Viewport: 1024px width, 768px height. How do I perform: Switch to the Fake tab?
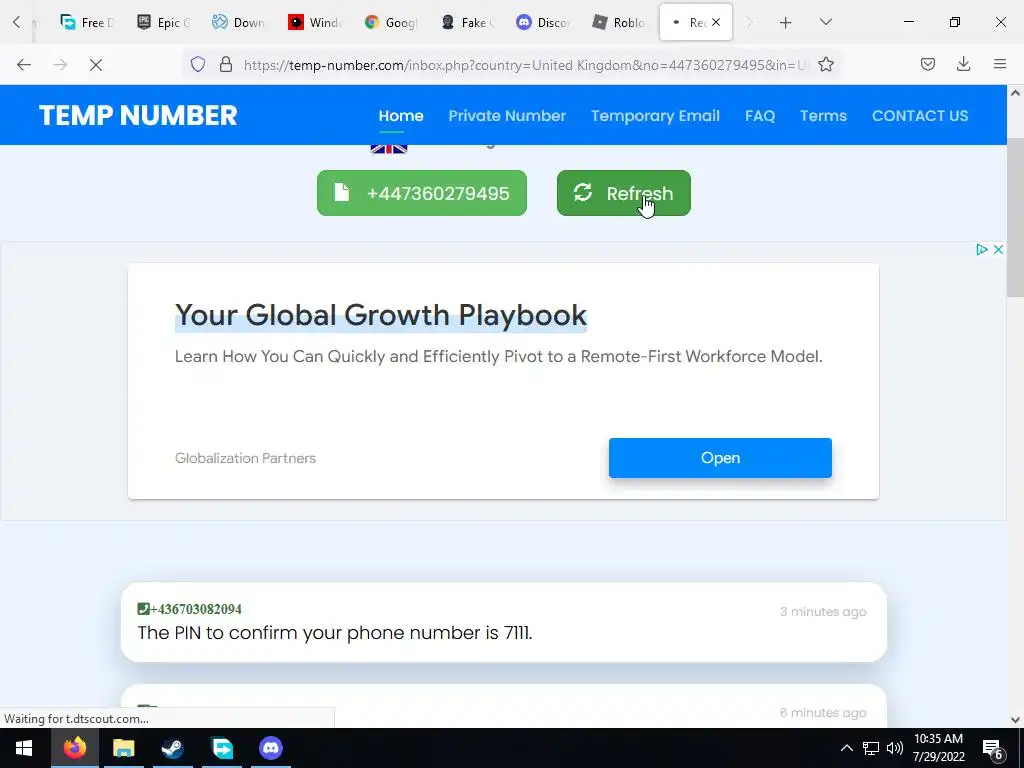467,22
